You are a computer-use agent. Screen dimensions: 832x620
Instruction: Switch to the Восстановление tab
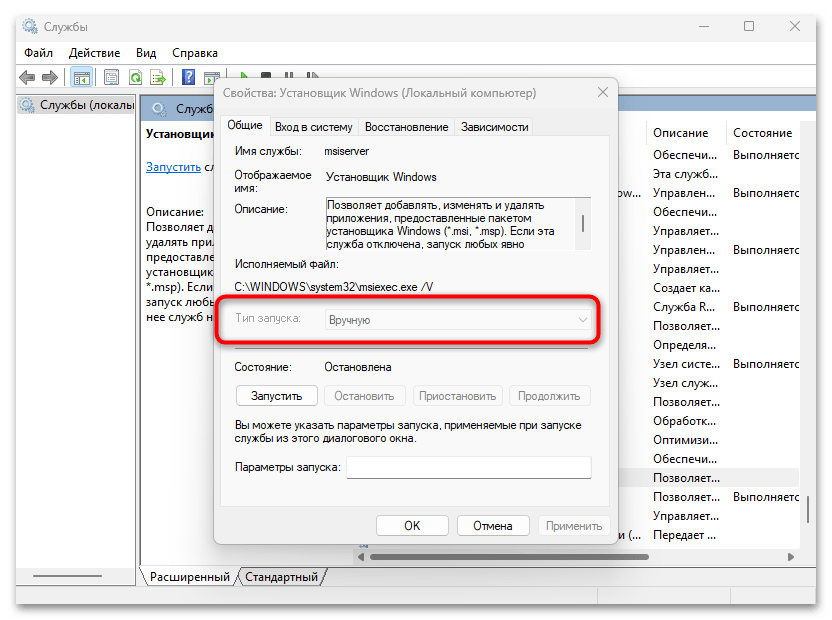click(x=406, y=127)
